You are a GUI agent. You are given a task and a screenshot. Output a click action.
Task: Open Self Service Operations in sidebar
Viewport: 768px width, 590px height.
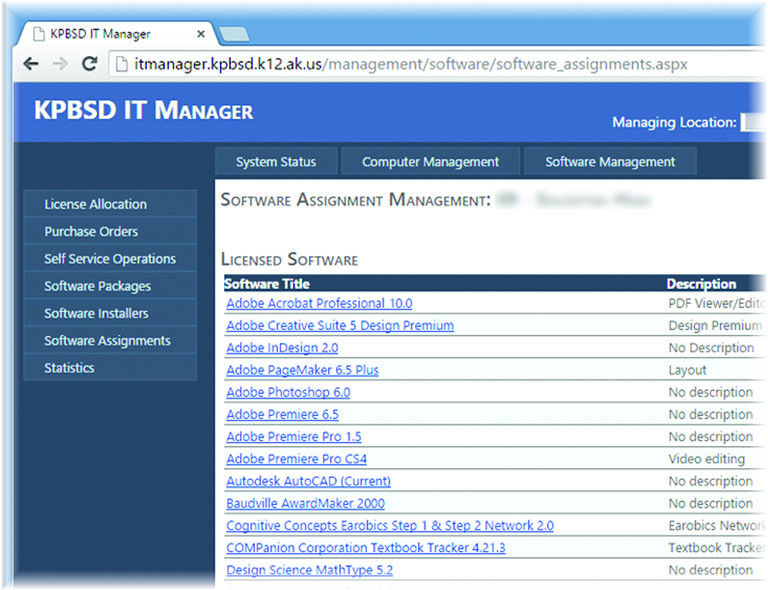click(x=110, y=259)
